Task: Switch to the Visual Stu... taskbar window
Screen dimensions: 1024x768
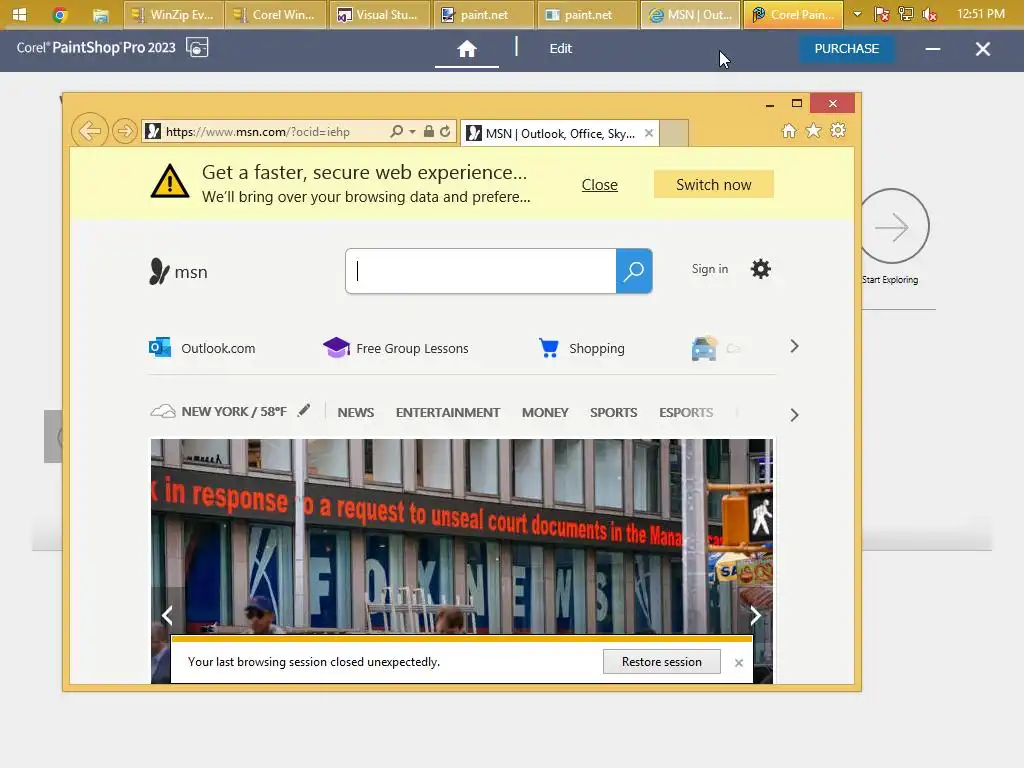Action: [x=379, y=15]
